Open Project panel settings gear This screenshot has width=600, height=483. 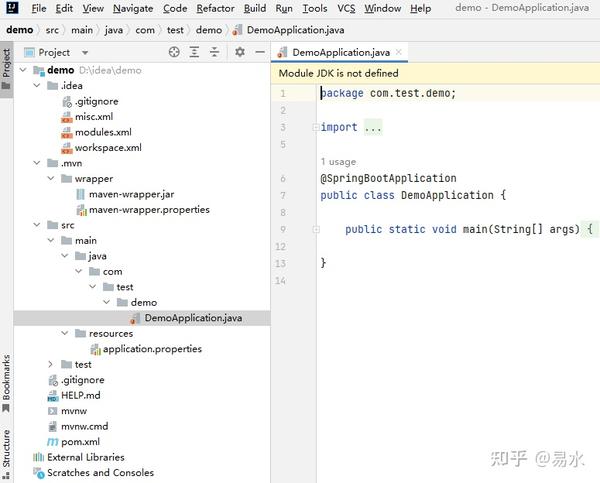239,52
